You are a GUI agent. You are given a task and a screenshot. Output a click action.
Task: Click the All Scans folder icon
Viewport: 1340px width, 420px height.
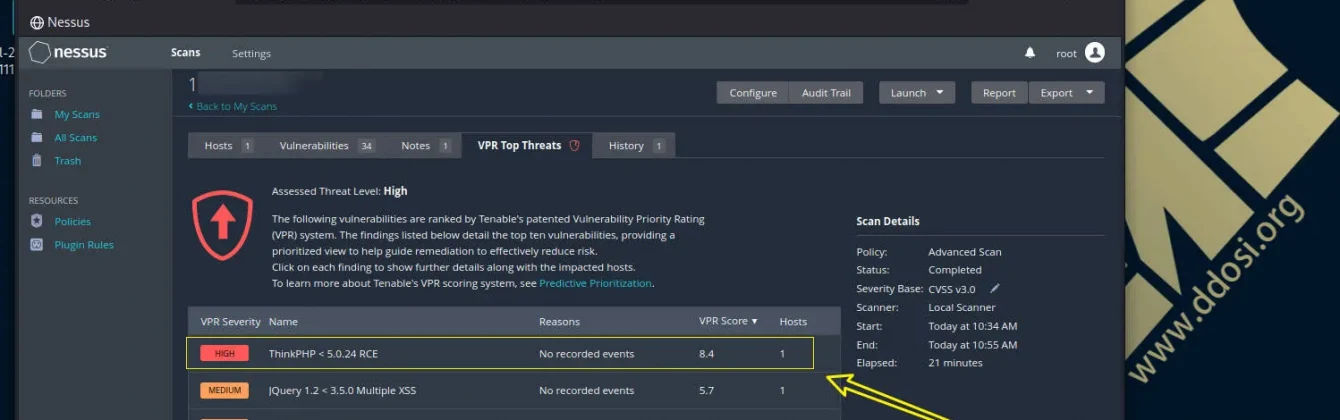[x=37, y=137]
